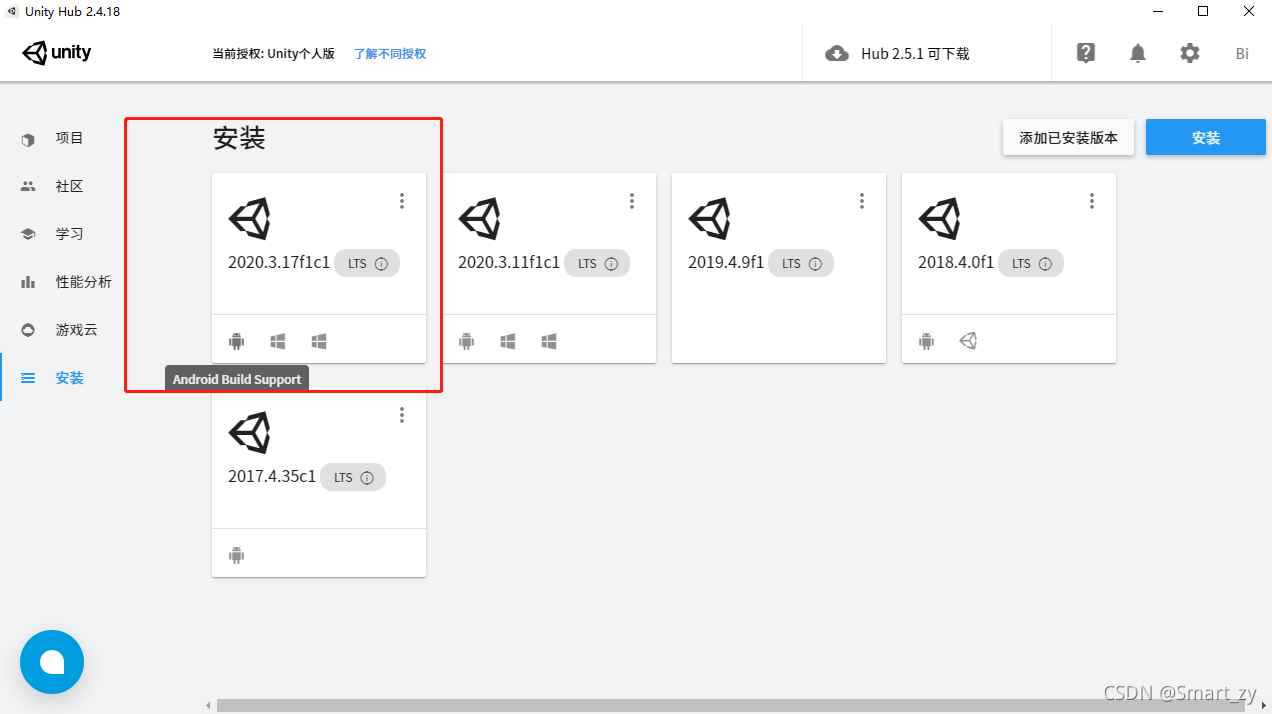Click the Unity icon on the 2019.4.9f1 card

[710, 218]
